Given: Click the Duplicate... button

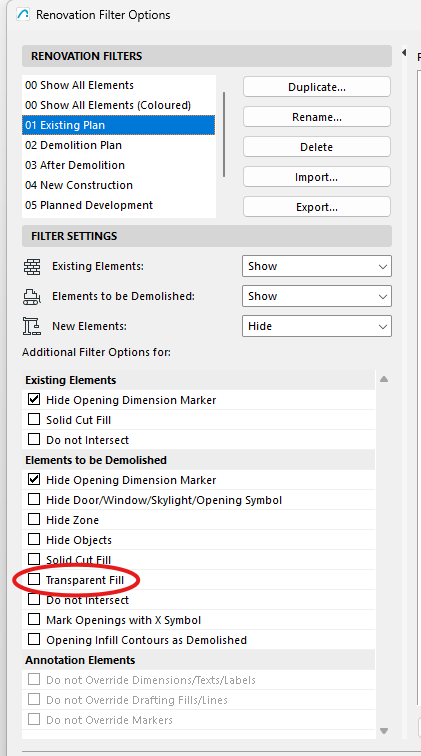Looking at the screenshot, I should point(317,87).
